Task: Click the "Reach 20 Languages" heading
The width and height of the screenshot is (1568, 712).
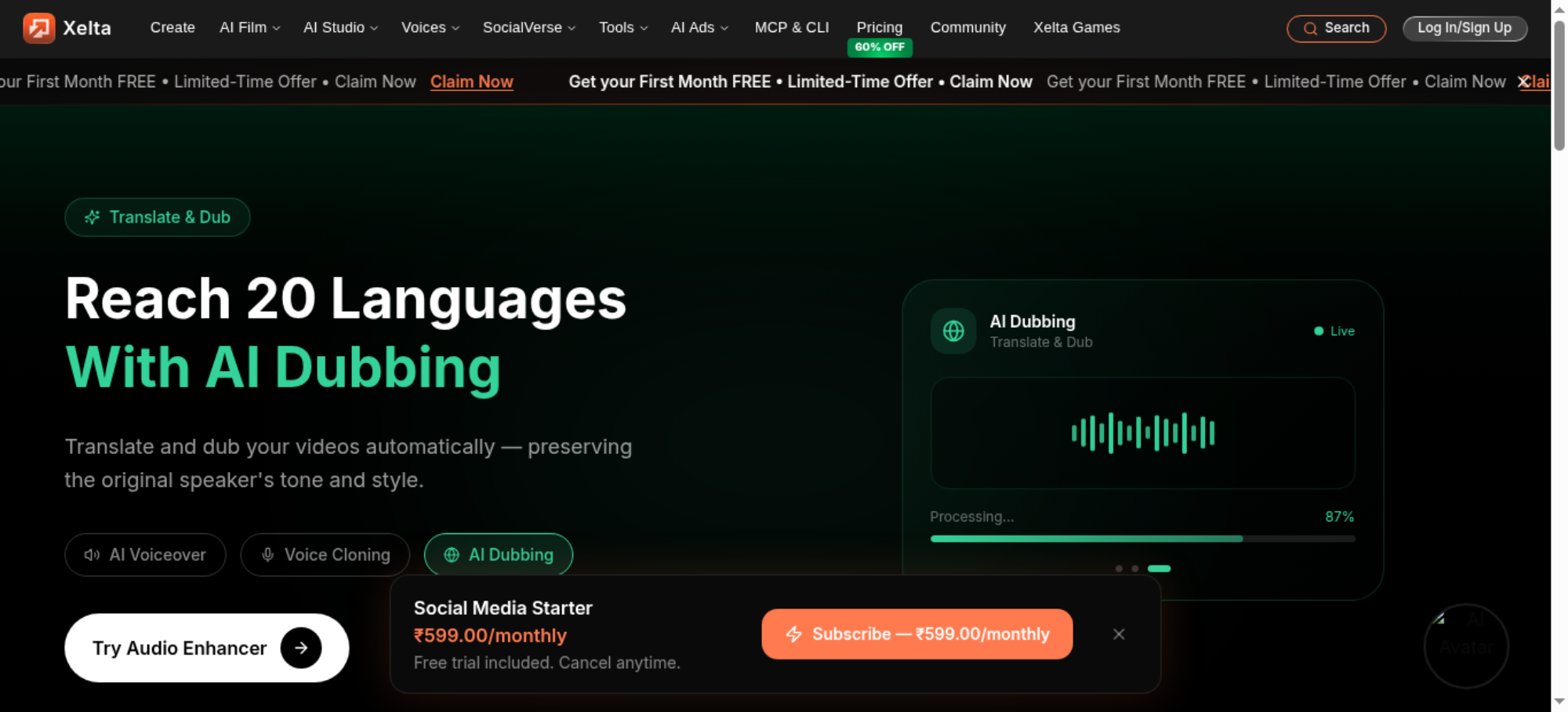Action: [346, 299]
